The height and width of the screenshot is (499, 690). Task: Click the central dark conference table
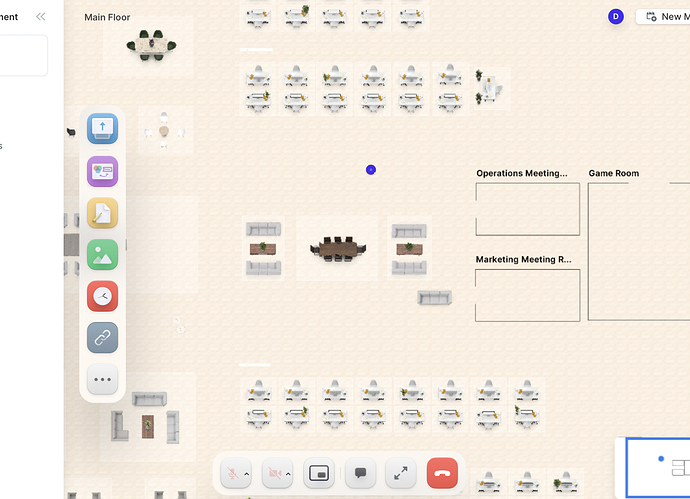pyautogui.click(x=338, y=249)
